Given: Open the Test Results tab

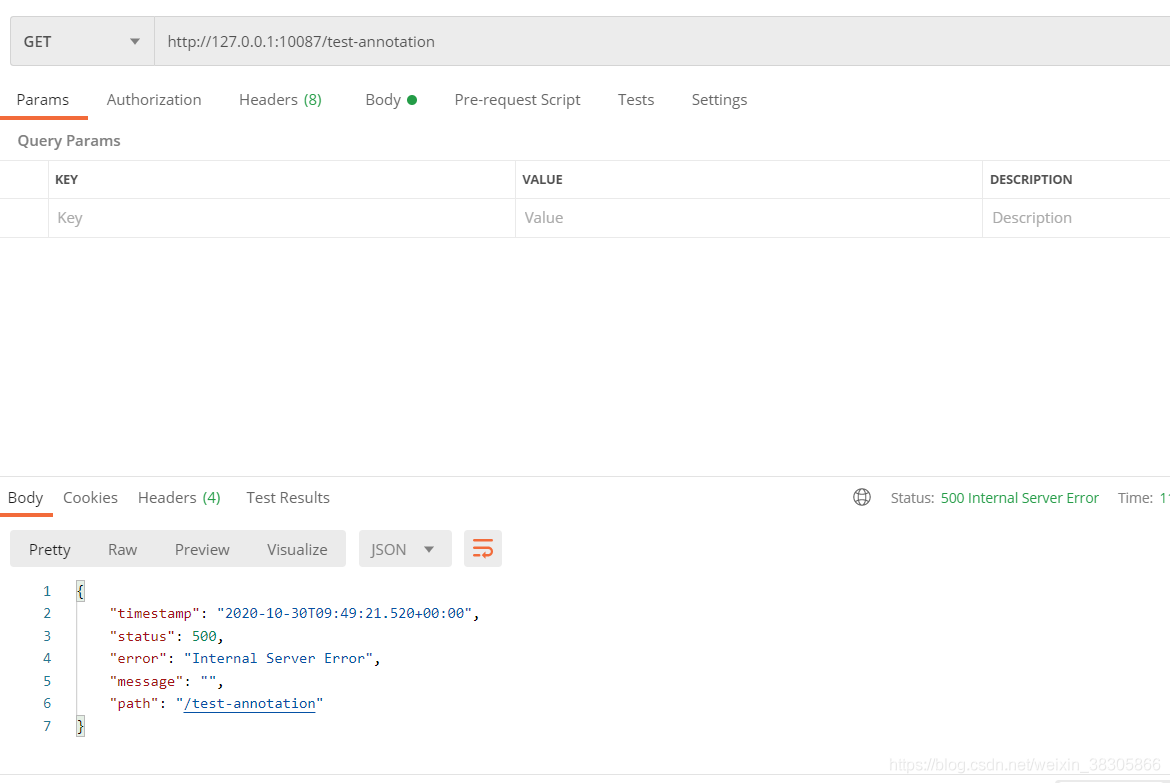Looking at the screenshot, I should 288,498.
